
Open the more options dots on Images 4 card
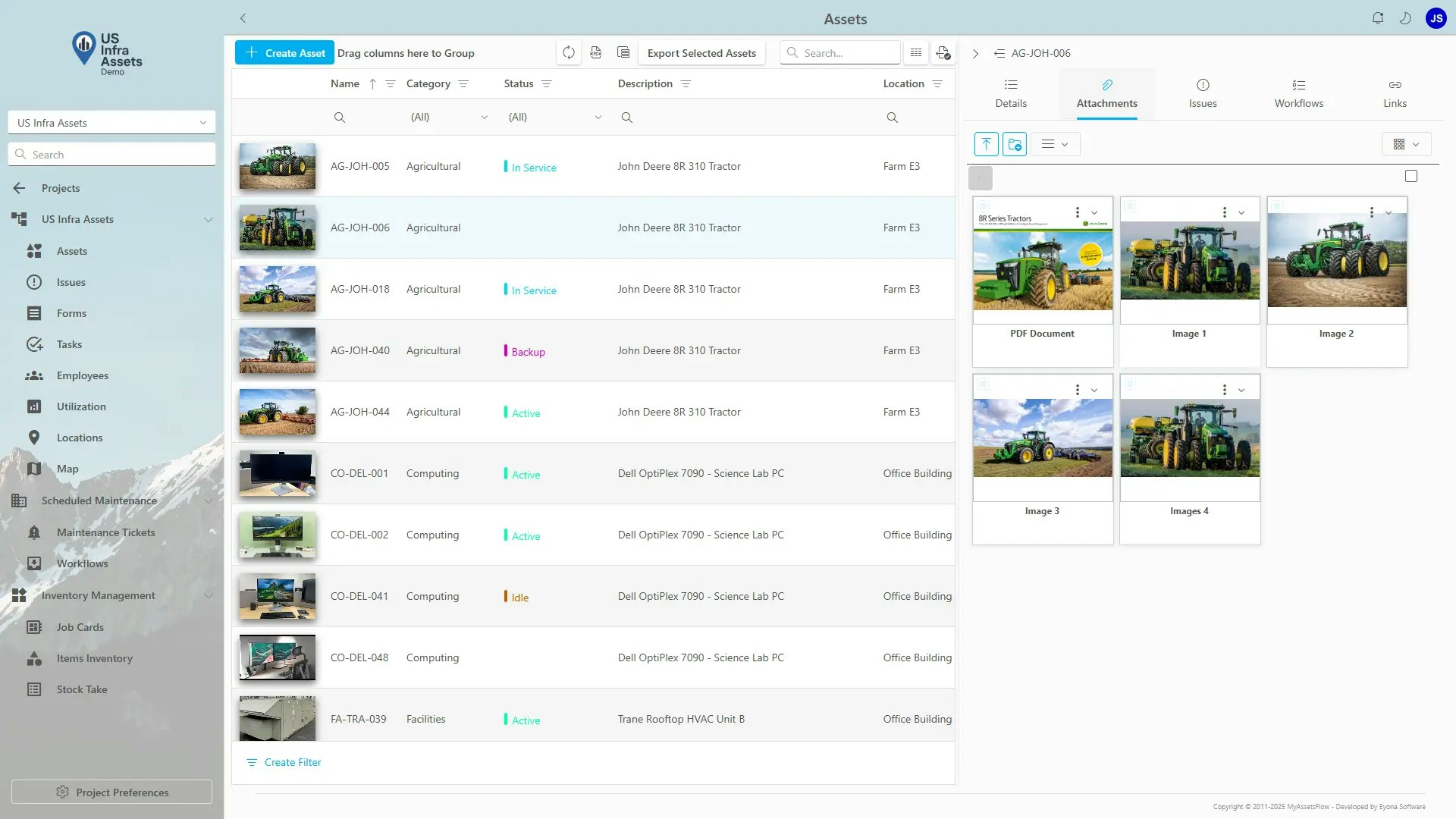click(x=1224, y=390)
